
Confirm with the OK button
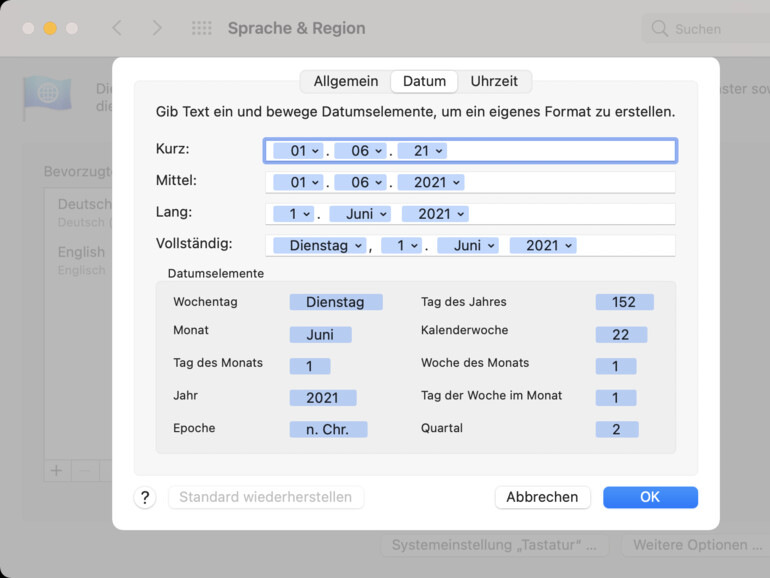tap(650, 497)
